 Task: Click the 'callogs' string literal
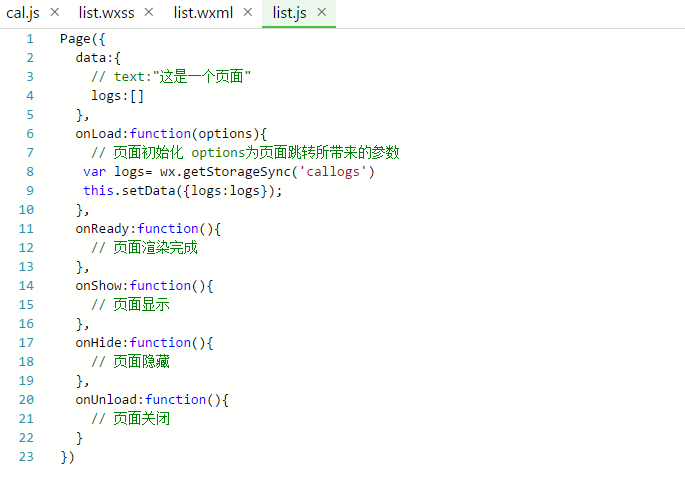tap(333, 172)
